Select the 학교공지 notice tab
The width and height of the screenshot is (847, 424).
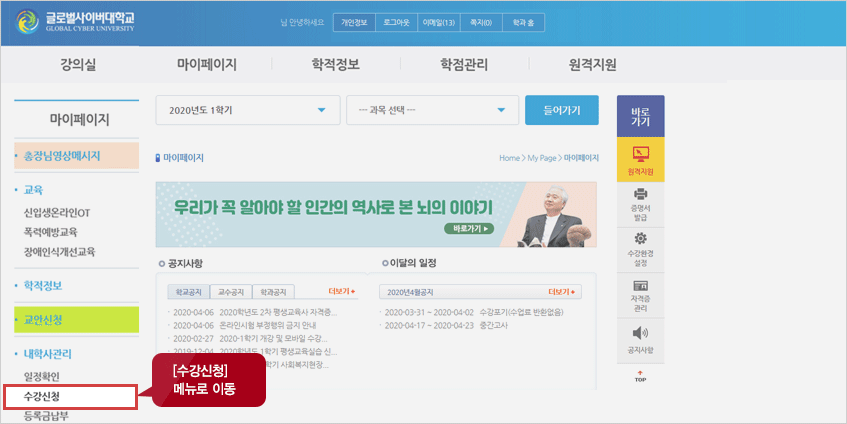(189, 292)
